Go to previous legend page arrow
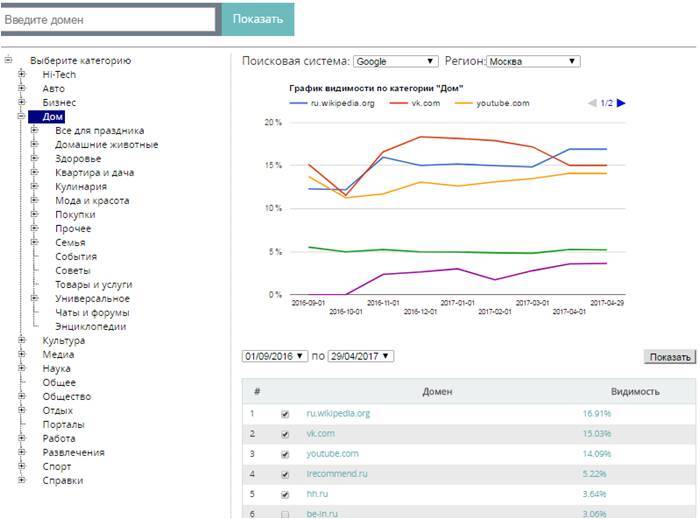 (592, 103)
